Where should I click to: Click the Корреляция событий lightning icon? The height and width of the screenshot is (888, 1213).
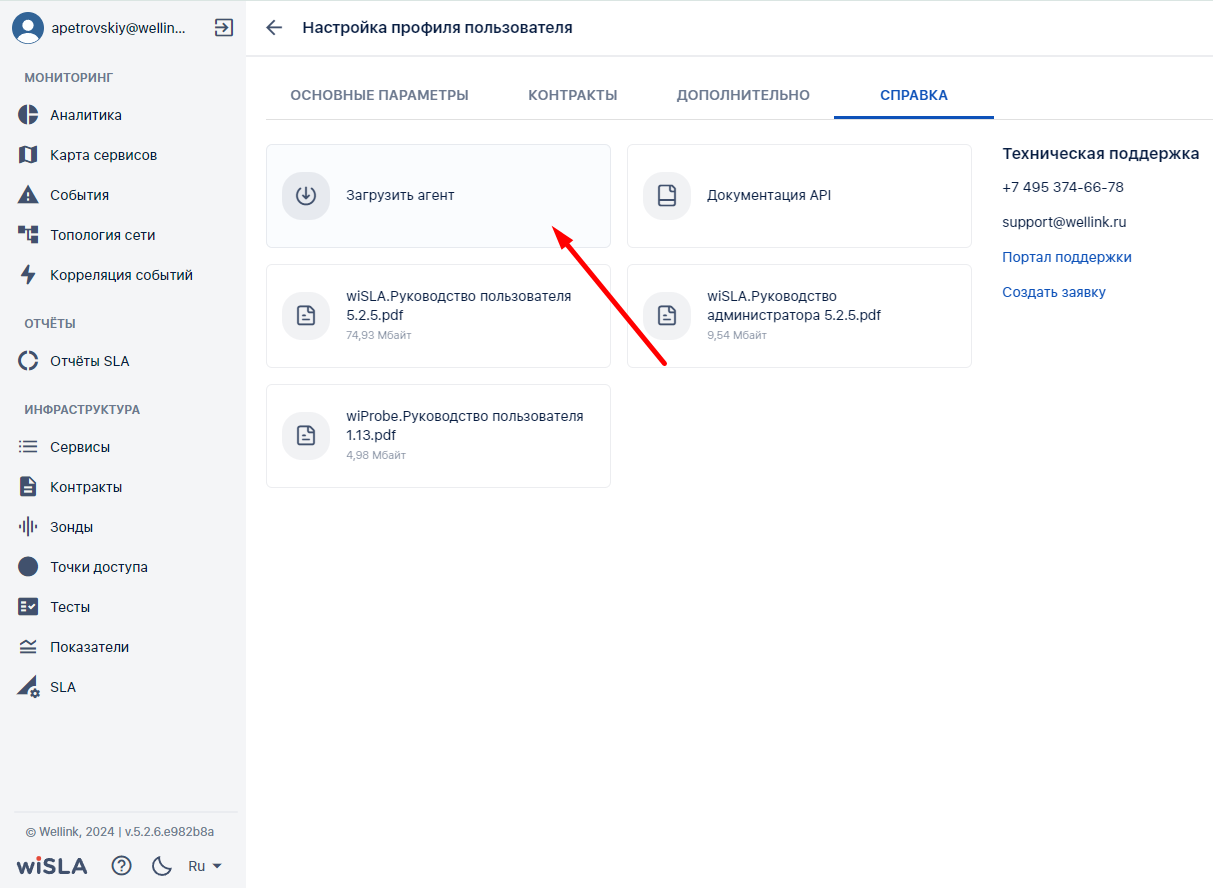28,275
